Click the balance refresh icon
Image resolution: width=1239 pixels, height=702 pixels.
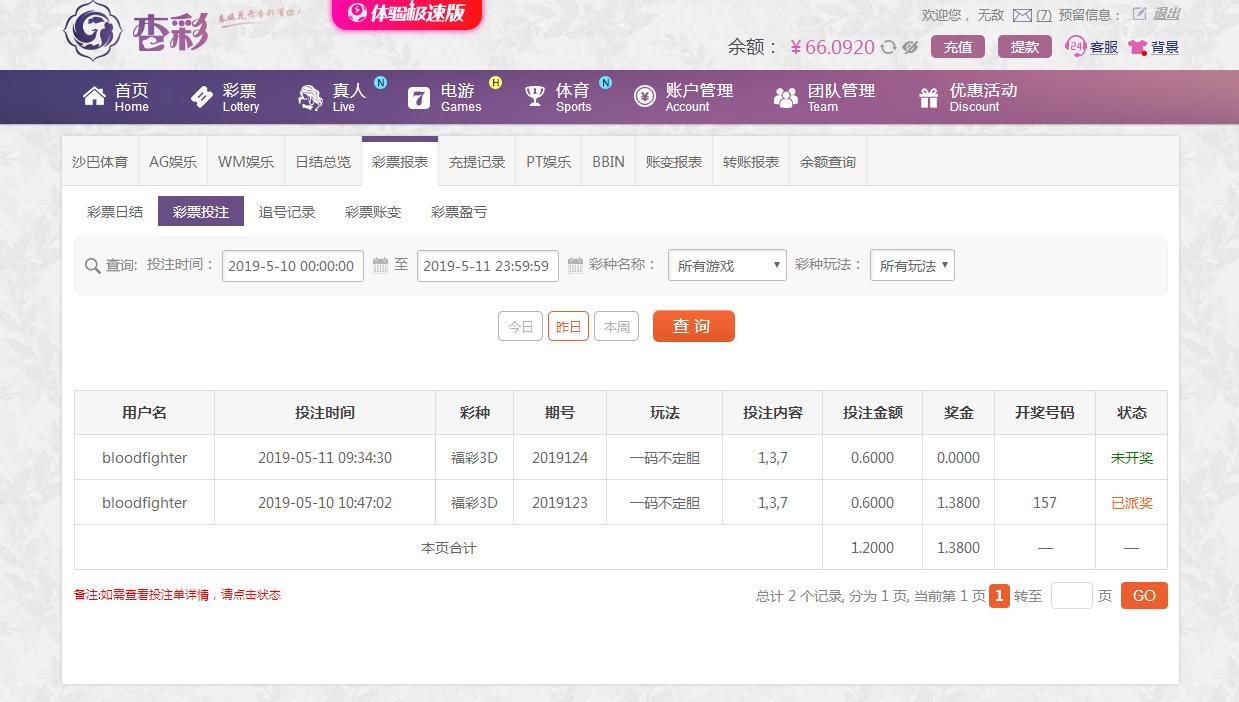pos(888,47)
